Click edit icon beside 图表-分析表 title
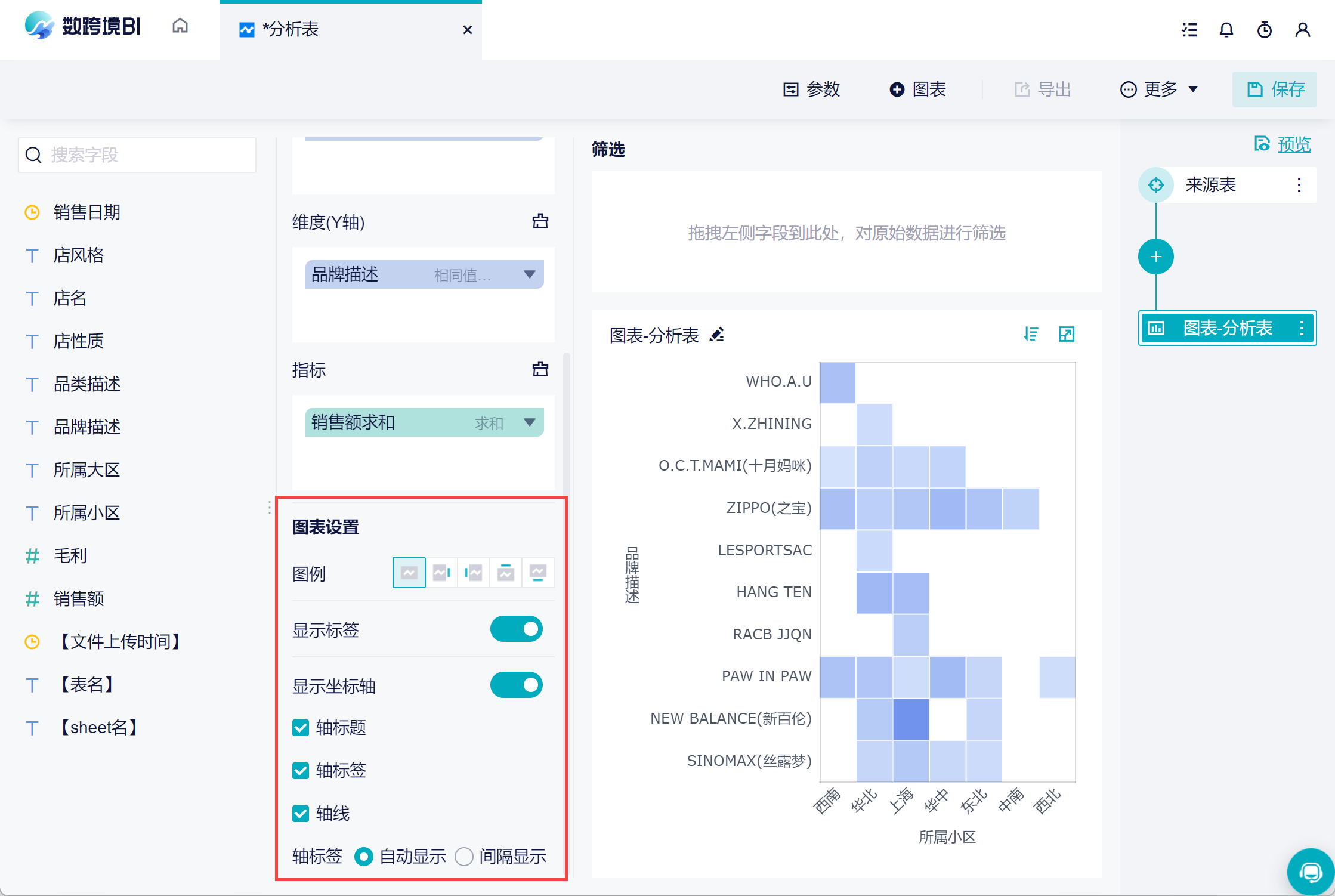Viewport: 1335px width, 896px height. coord(717,335)
